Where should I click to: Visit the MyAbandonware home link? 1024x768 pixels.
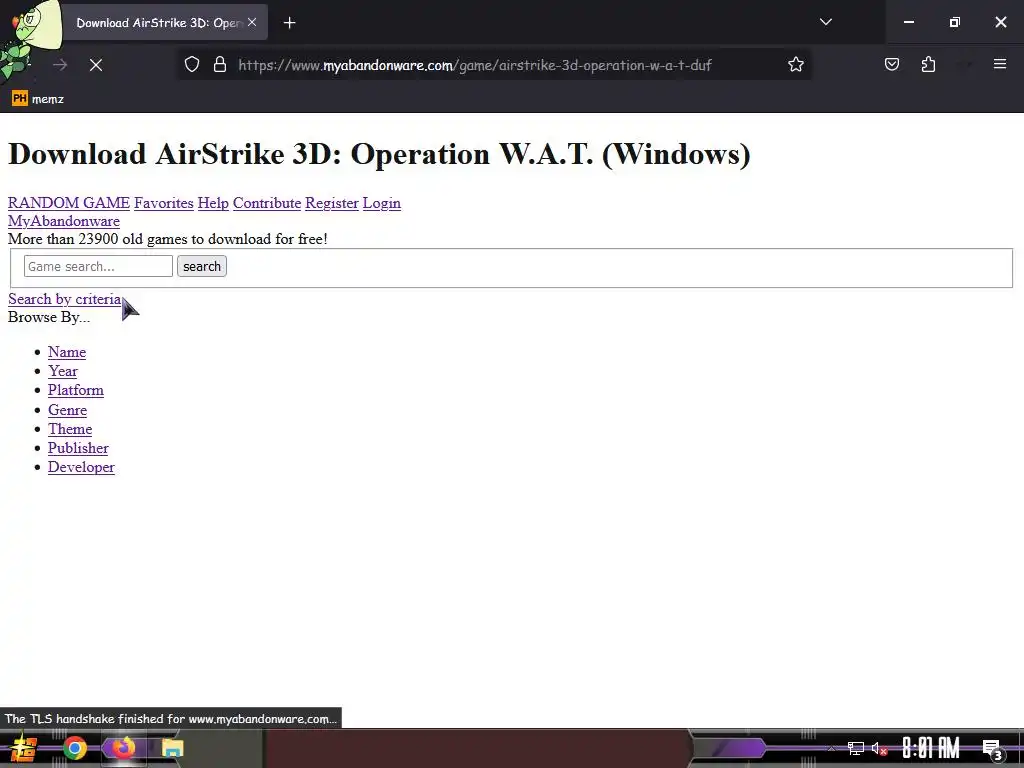click(x=63, y=221)
